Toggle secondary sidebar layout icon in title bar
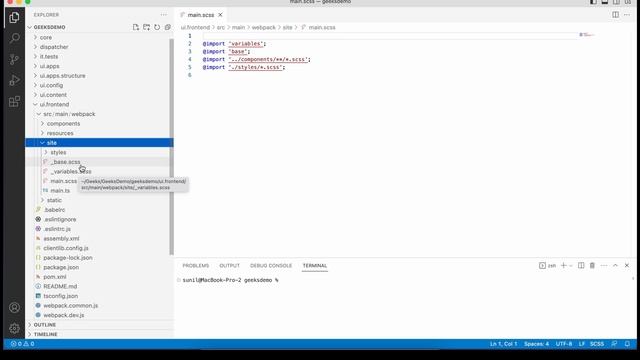 click(616, 2)
